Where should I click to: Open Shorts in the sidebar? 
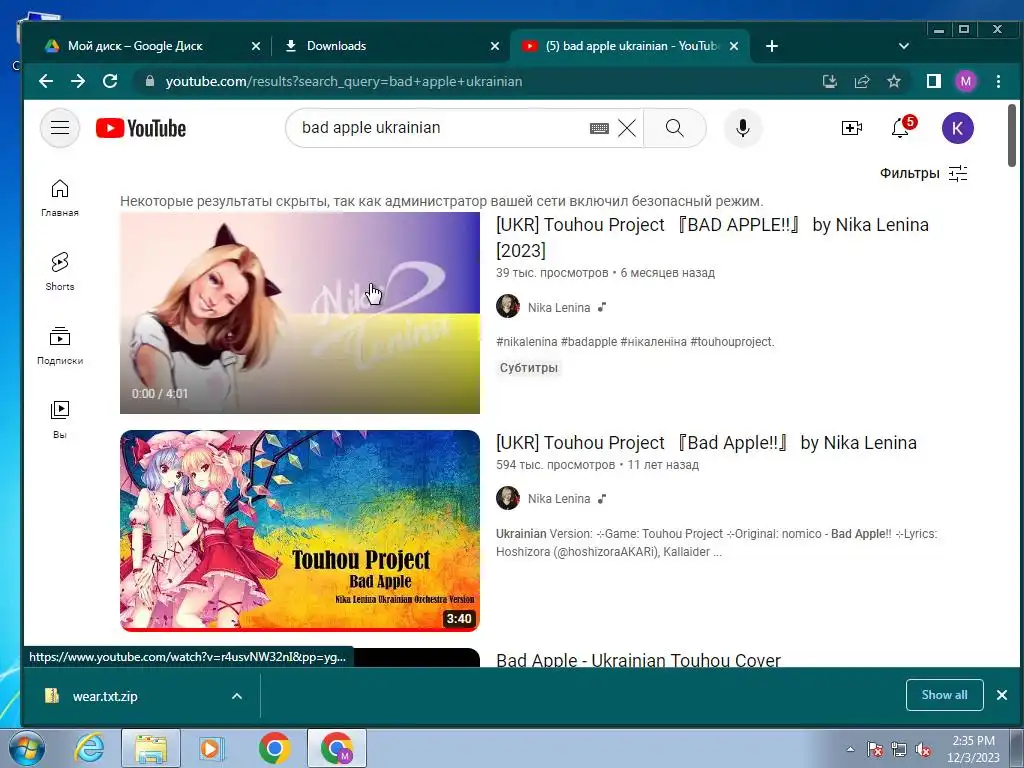(x=60, y=272)
